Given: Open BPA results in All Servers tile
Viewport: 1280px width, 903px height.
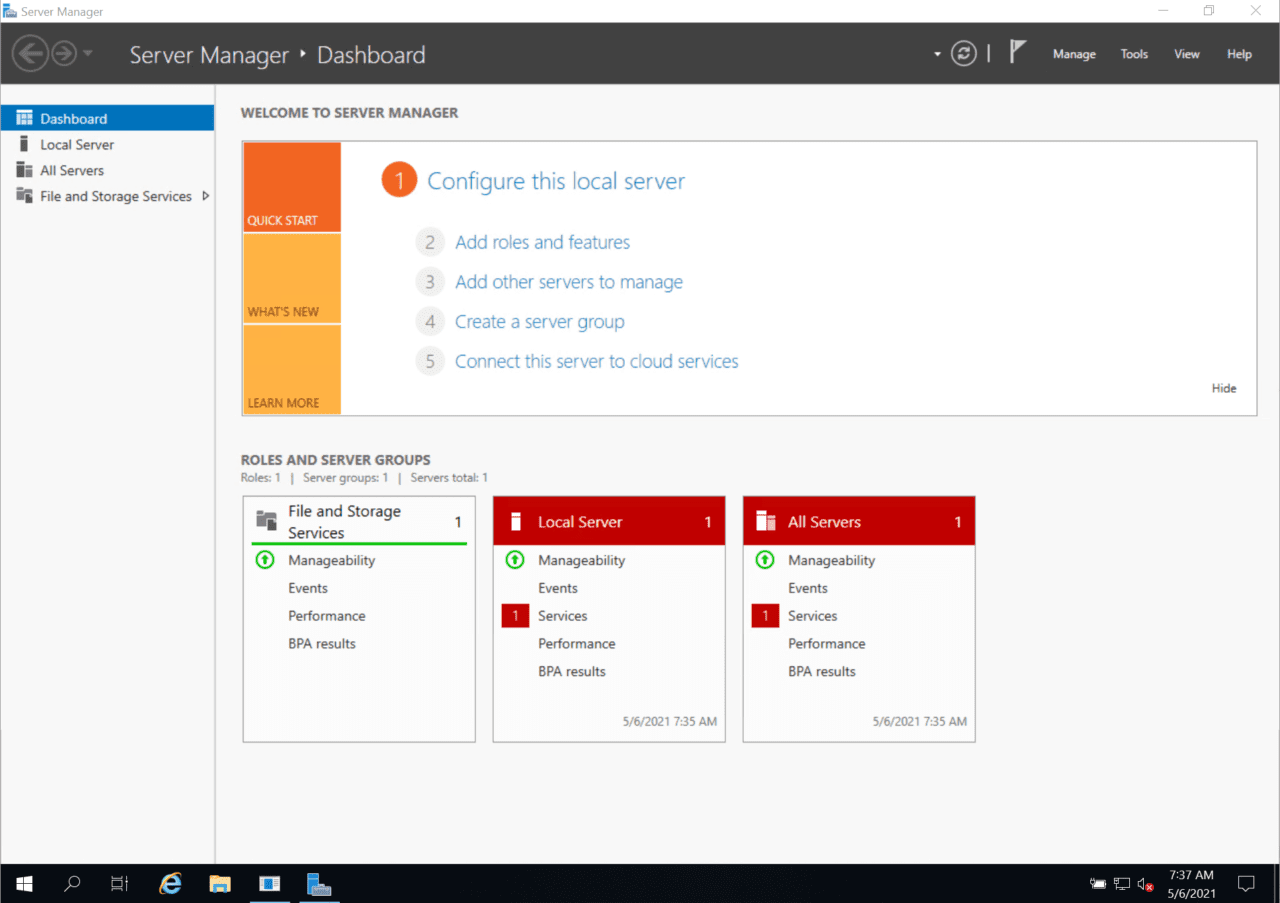Looking at the screenshot, I should 822,672.
